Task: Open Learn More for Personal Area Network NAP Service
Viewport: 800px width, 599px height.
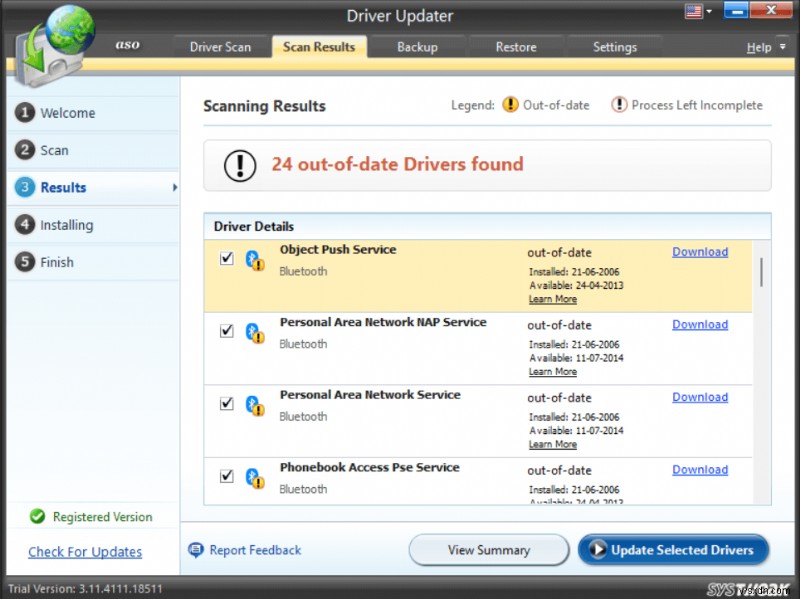Action: tap(553, 372)
